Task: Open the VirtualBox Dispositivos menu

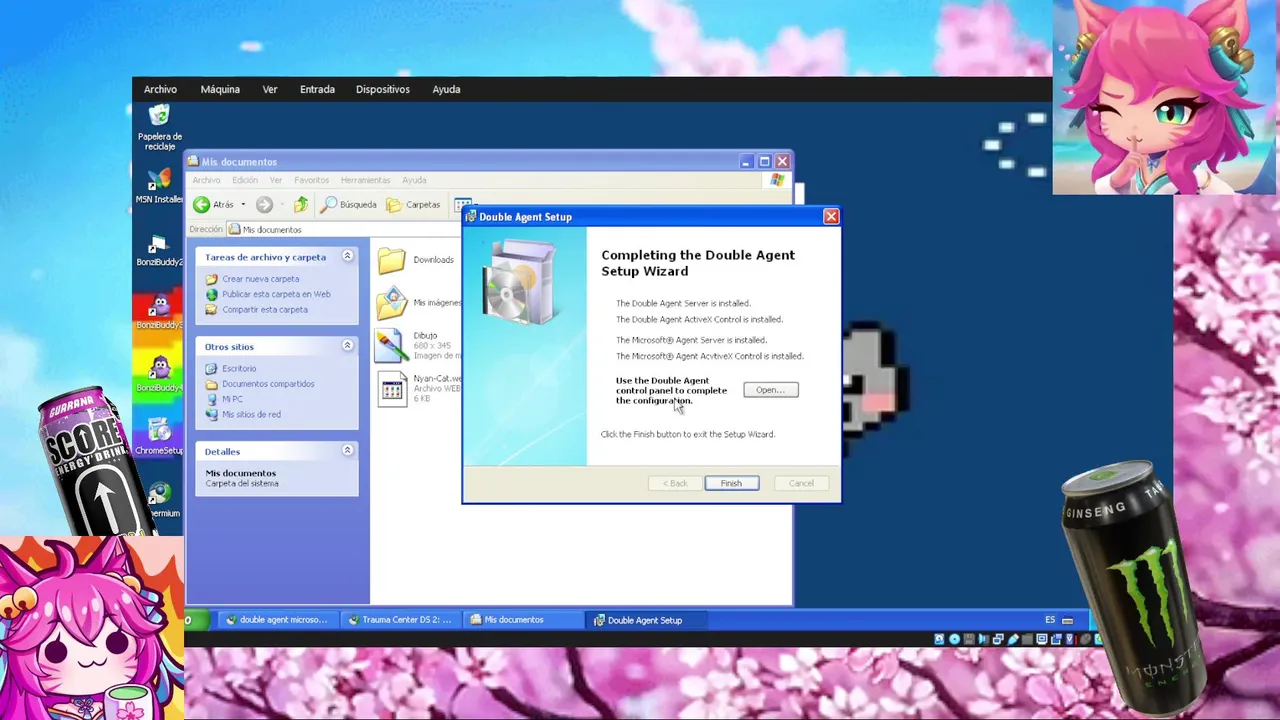Action: pyautogui.click(x=383, y=89)
